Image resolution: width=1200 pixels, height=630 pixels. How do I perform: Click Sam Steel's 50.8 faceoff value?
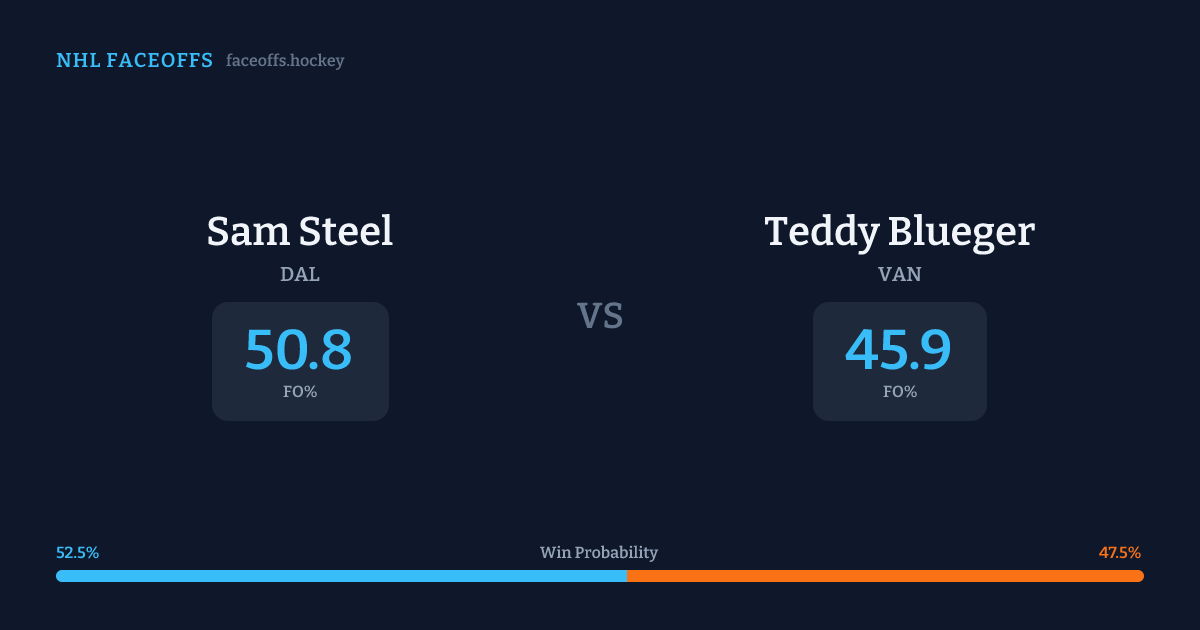pyautogui.click(x=299, y=350)
